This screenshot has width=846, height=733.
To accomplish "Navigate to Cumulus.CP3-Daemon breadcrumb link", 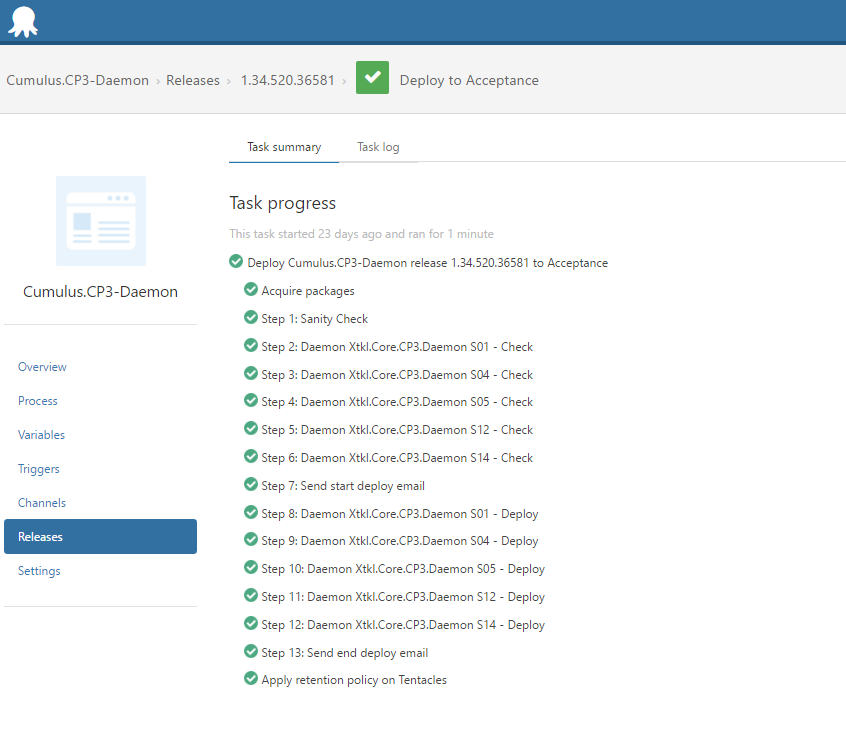I will click(78, 80).
